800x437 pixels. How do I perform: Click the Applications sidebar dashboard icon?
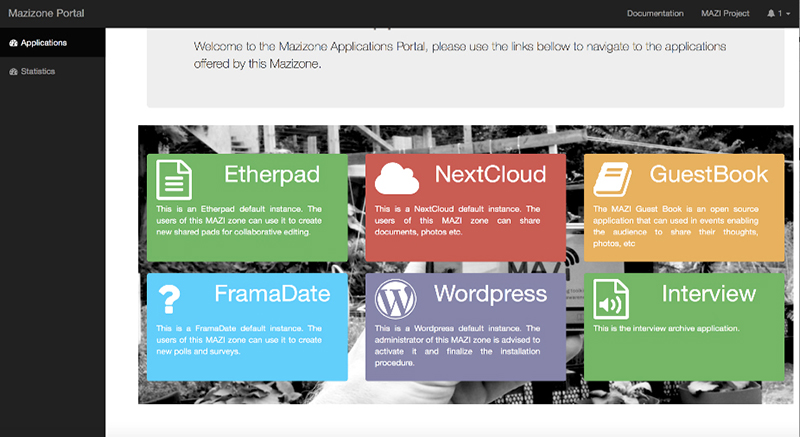[x=13, y=43]
